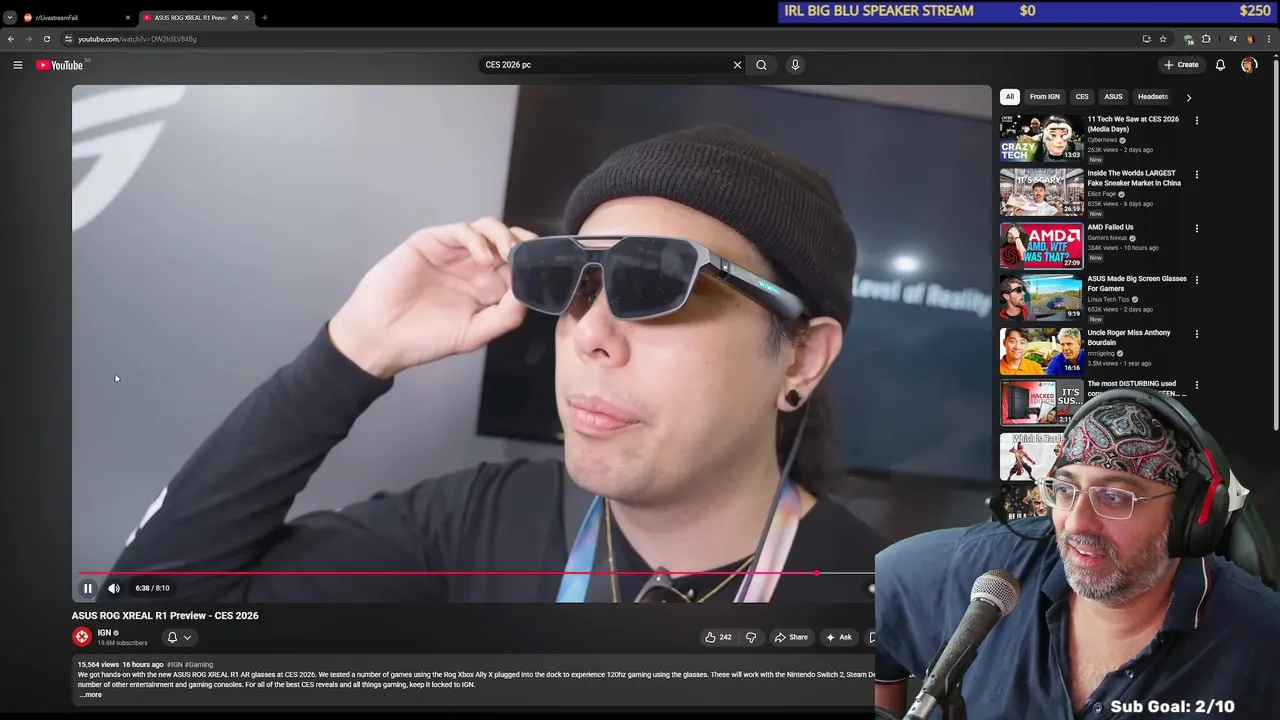
Task: Dislike the video with thumbs down
Action: 751,637
